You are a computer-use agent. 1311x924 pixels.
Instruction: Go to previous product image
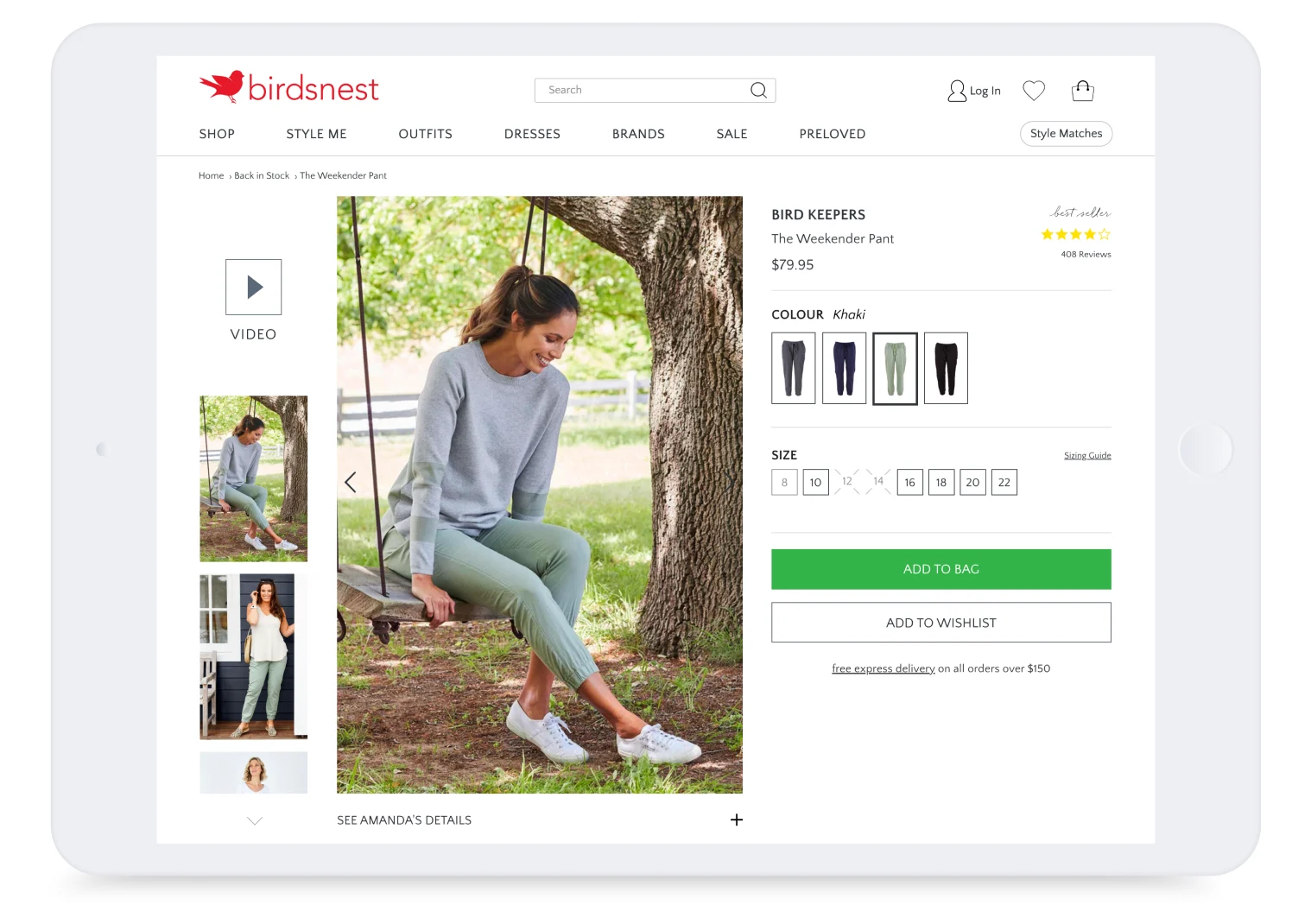351,482
